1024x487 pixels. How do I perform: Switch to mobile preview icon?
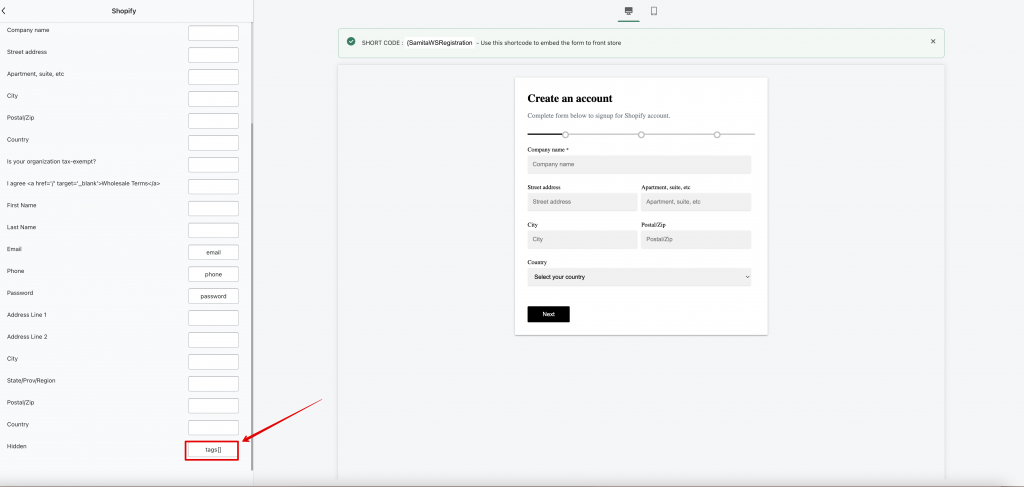[x=654, y=11]
